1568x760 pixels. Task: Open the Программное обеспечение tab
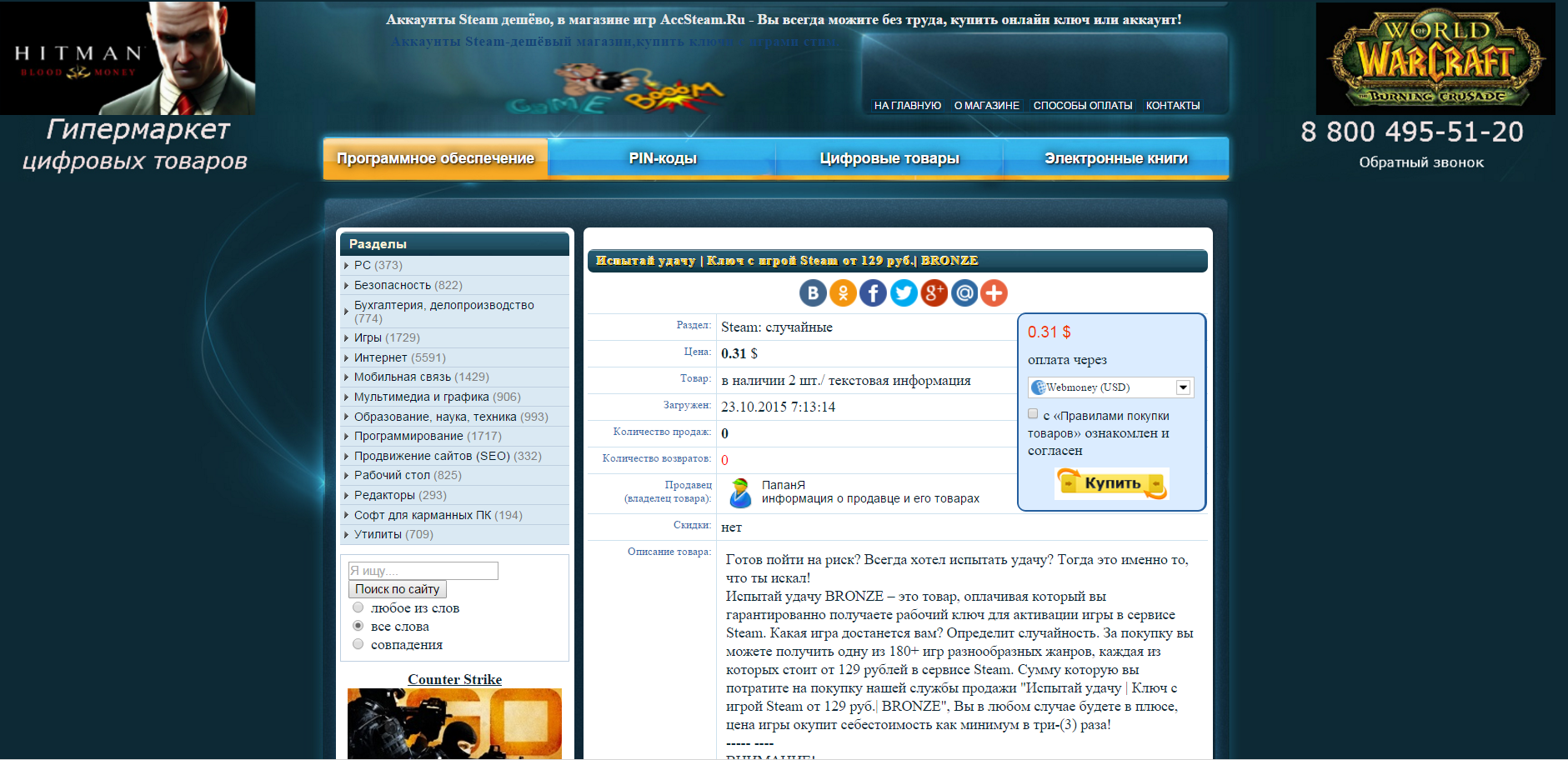click(x=435, y=158)
